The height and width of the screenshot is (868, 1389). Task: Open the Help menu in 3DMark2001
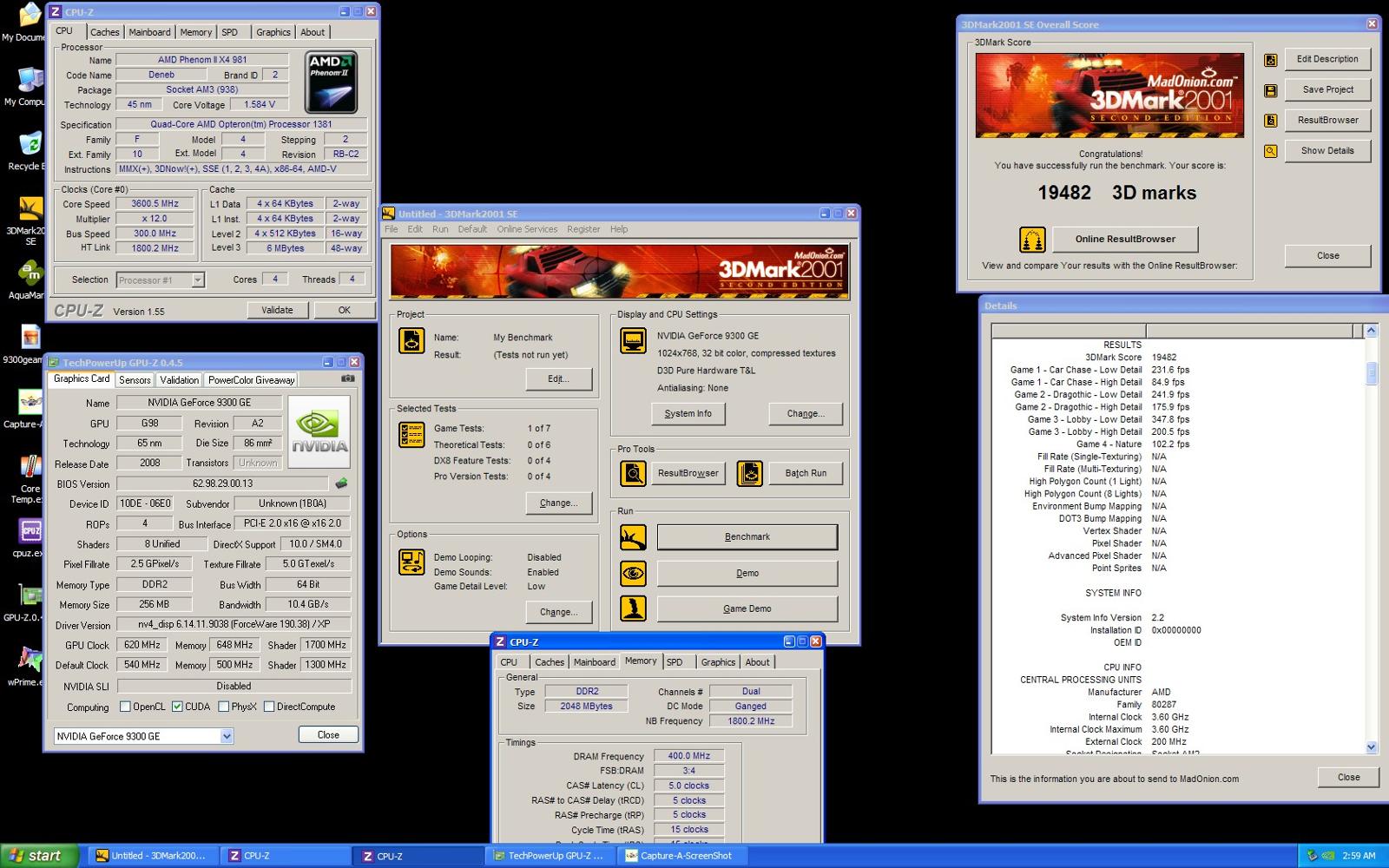pyautogui.click(x=619, y=229)
